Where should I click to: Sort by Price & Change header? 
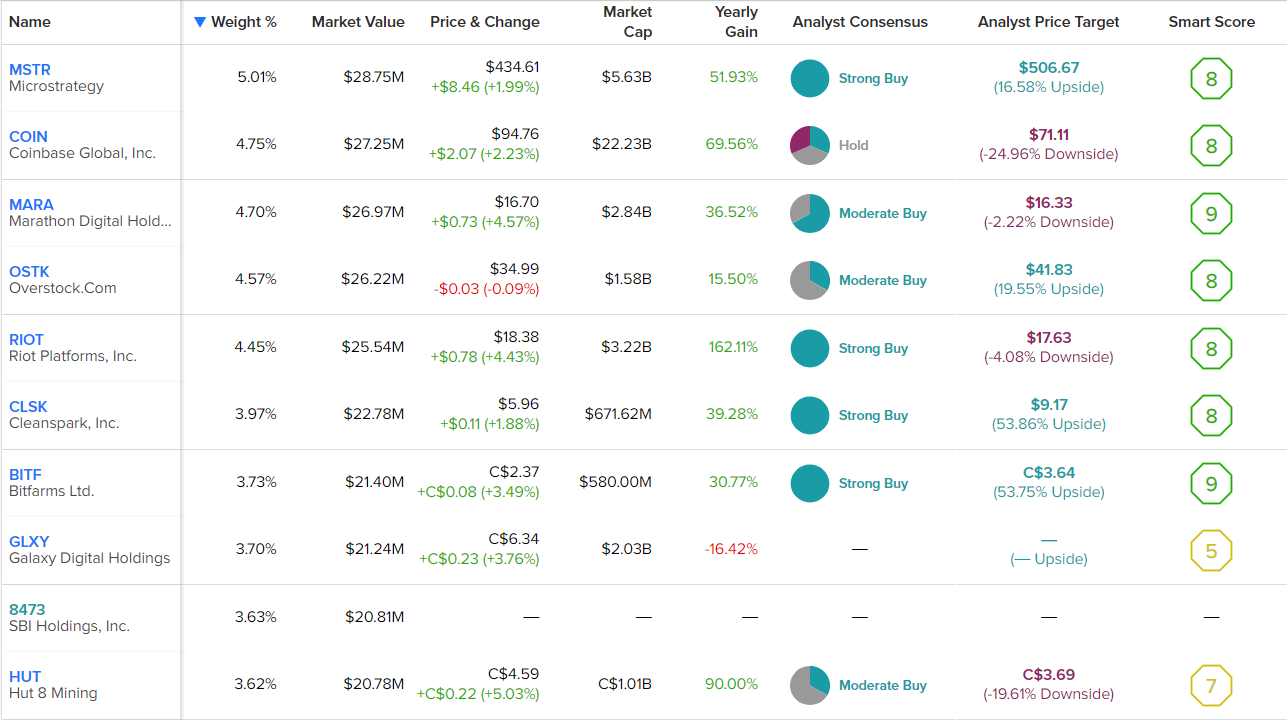[x=485, y=22]
